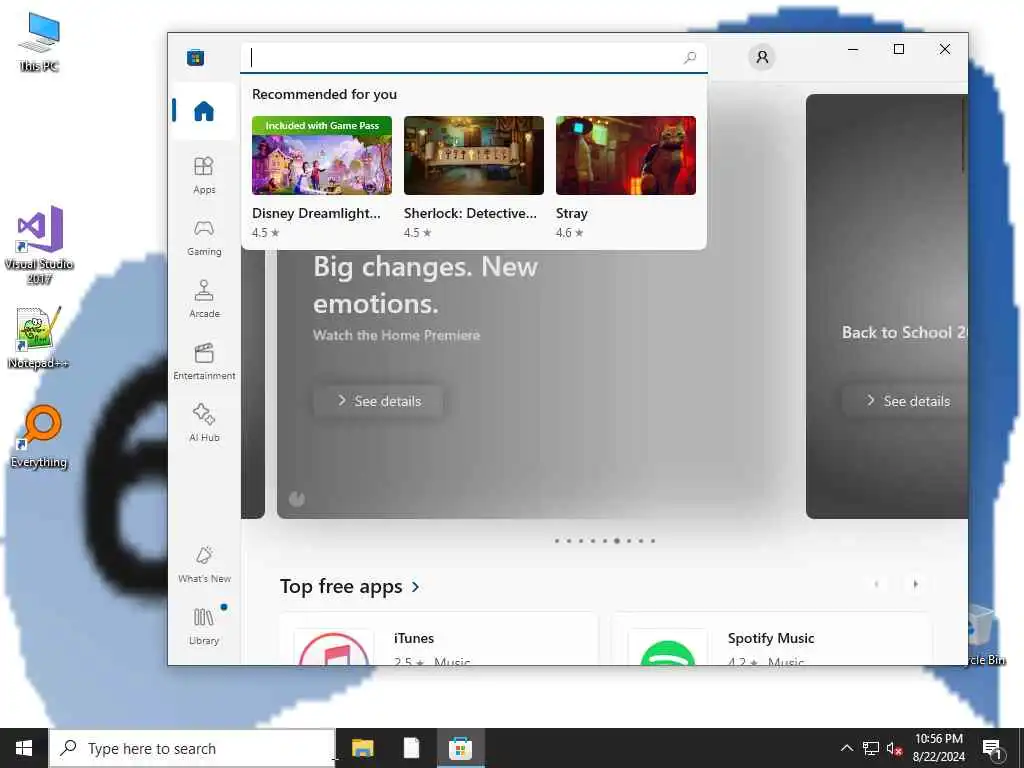Open the taskbar clock and date
The image size is (1024, 768).
938,748
